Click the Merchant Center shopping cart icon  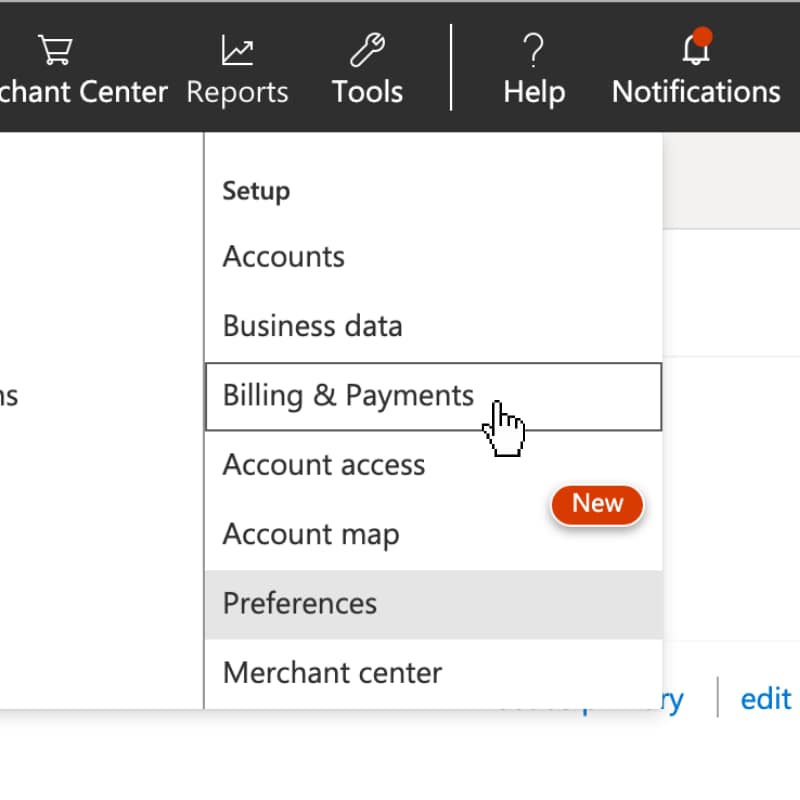coord(56,49)
